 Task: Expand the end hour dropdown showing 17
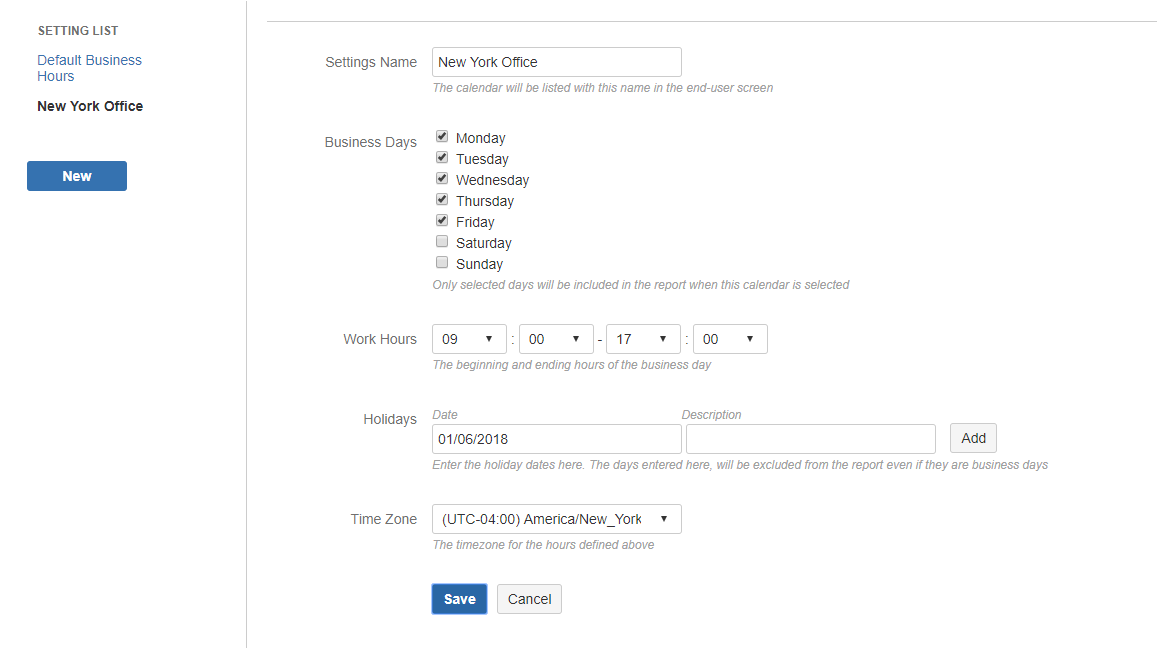(643, 339)
